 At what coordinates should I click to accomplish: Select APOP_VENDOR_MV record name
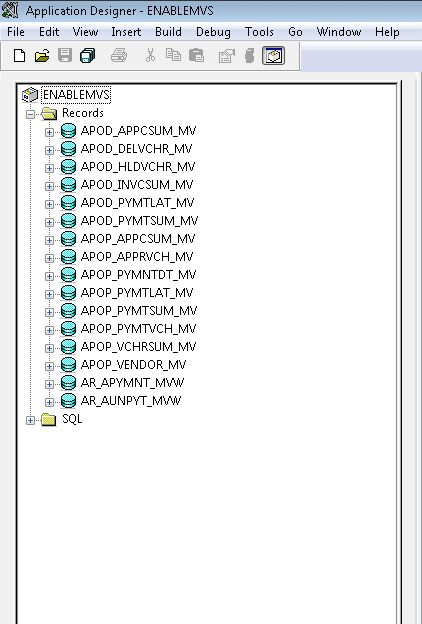point(133,365)
